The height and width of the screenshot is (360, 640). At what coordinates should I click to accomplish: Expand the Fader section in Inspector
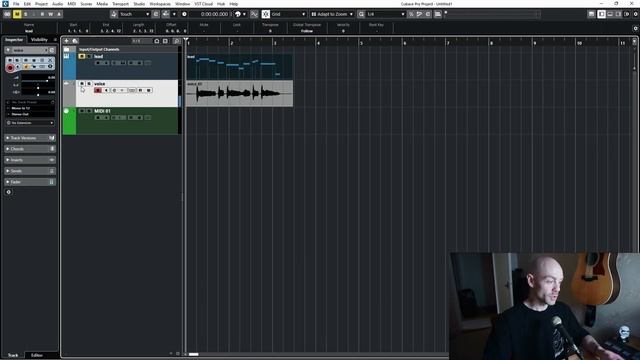30,182
